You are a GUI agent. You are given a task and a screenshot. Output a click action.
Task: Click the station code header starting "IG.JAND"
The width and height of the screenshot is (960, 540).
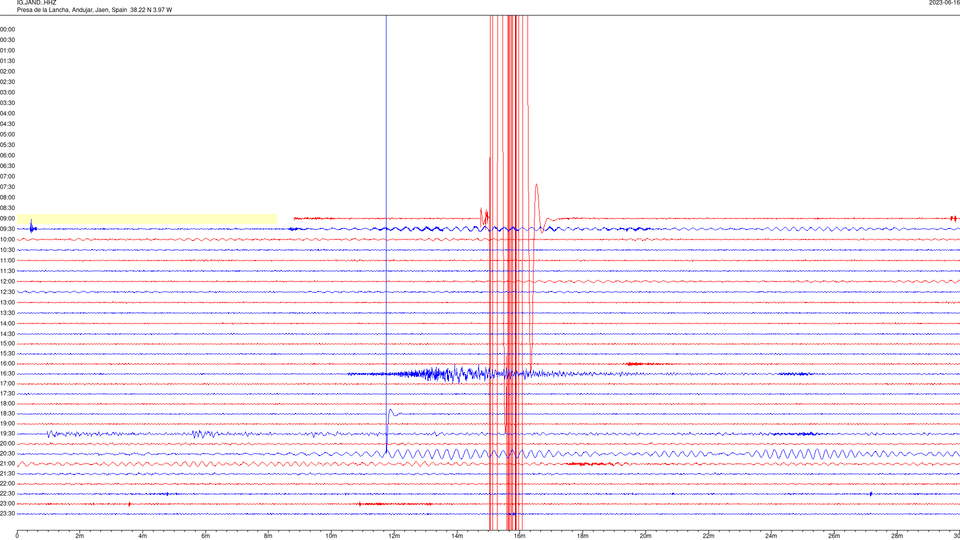click(x=36, y=3)
